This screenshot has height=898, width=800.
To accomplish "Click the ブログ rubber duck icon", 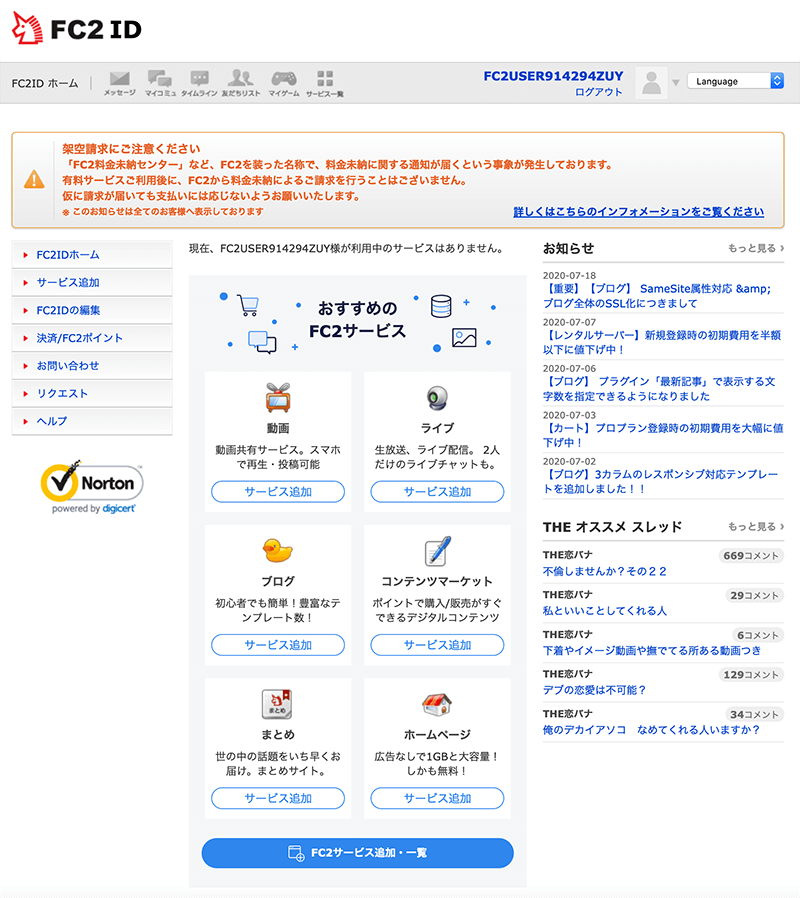I will tap(278, 550).
